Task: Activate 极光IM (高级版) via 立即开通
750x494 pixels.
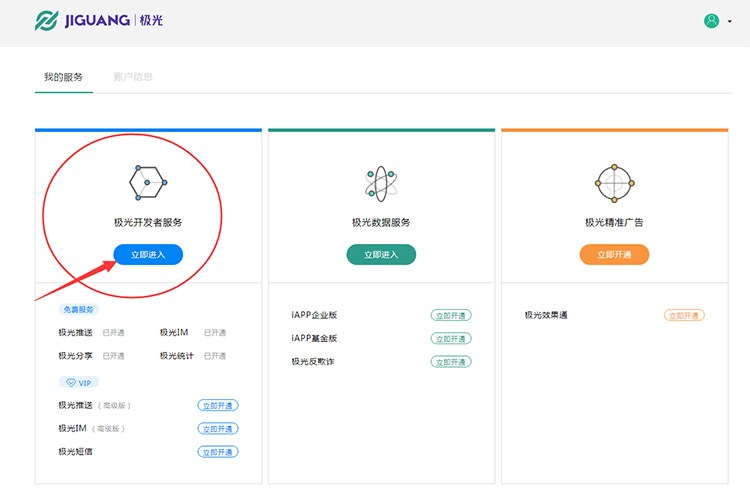Action: point(218,428)
